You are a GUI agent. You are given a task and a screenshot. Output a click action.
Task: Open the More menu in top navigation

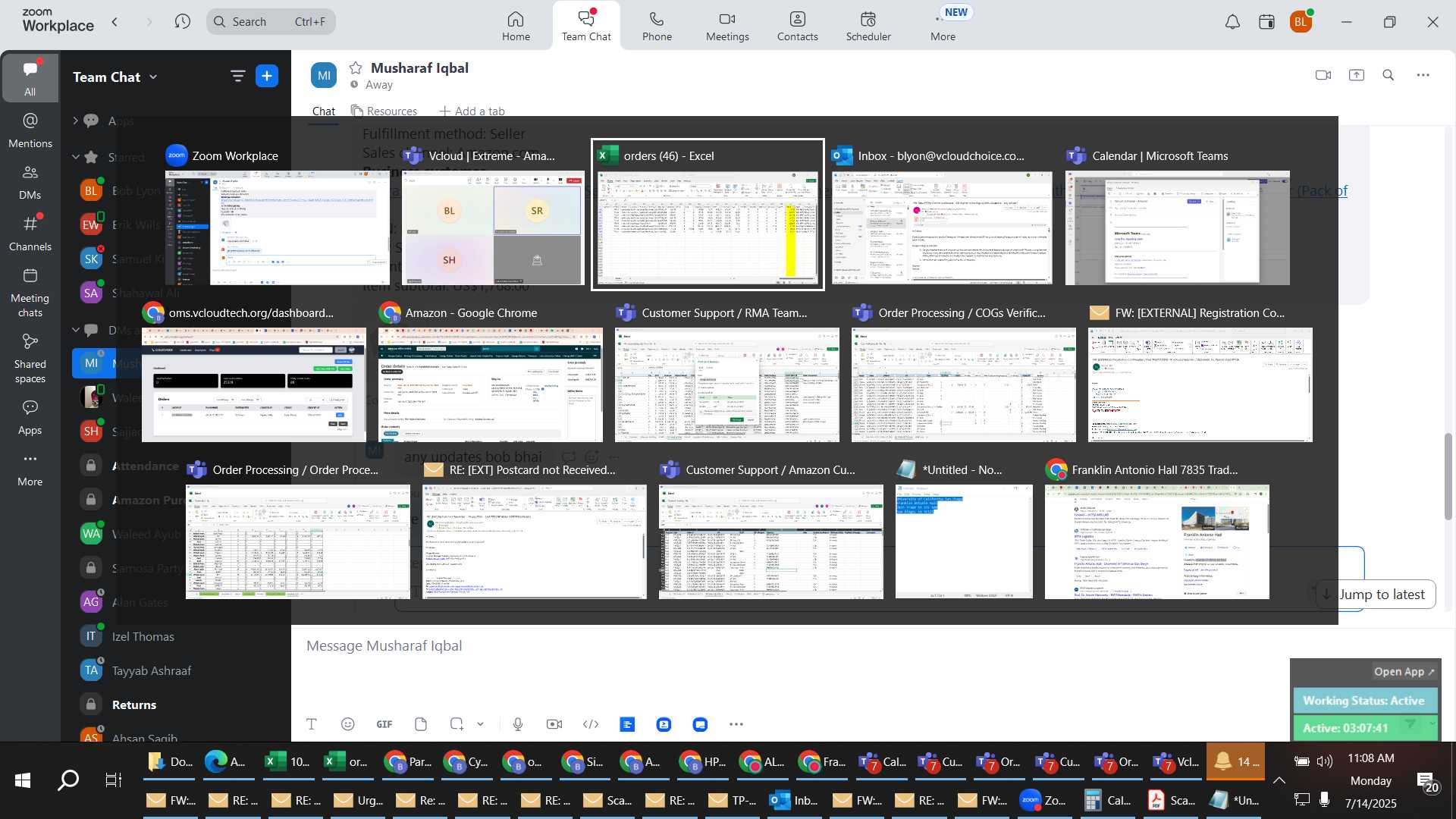click(x=943, y=26)
